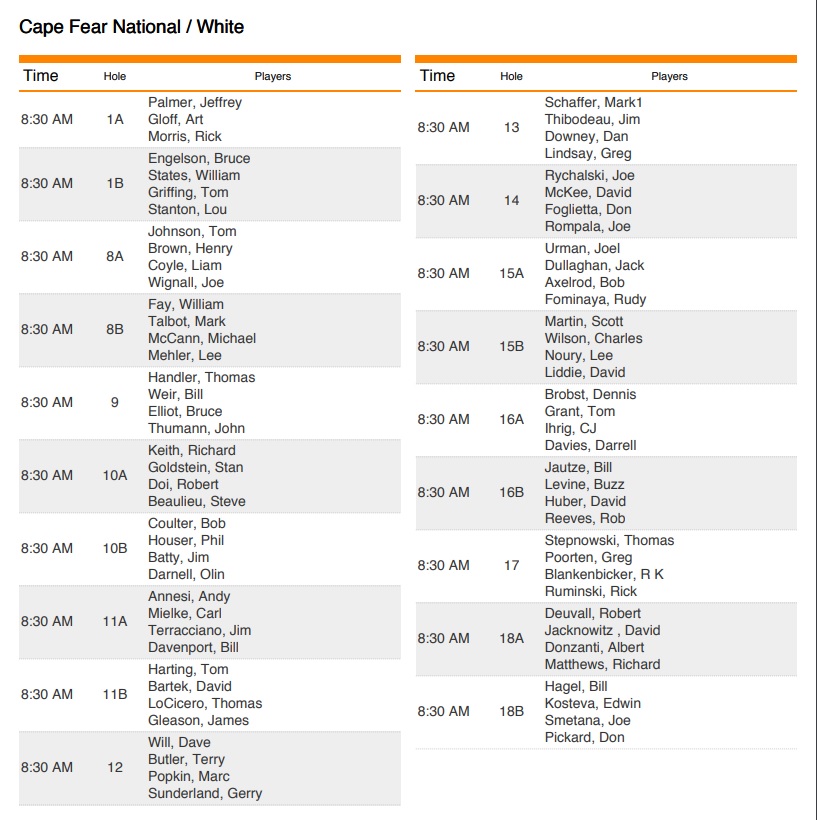
Task: Select player name Palmer, Jeffrey
Action: (195, 102)
